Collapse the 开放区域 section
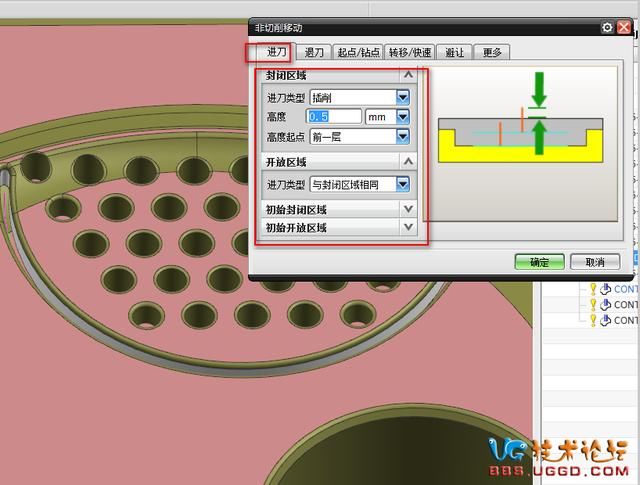The width and height of the screenshot is (640, 485). pyautogui.click(x=408, y=162)
